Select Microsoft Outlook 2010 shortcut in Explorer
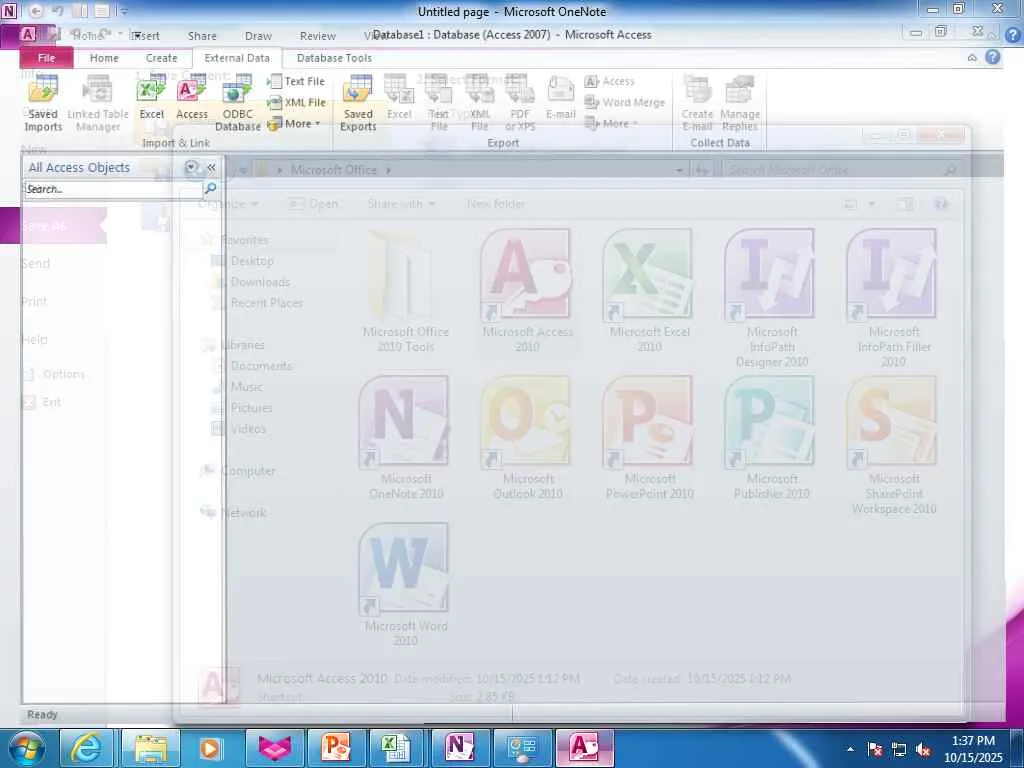 (527, 438)
